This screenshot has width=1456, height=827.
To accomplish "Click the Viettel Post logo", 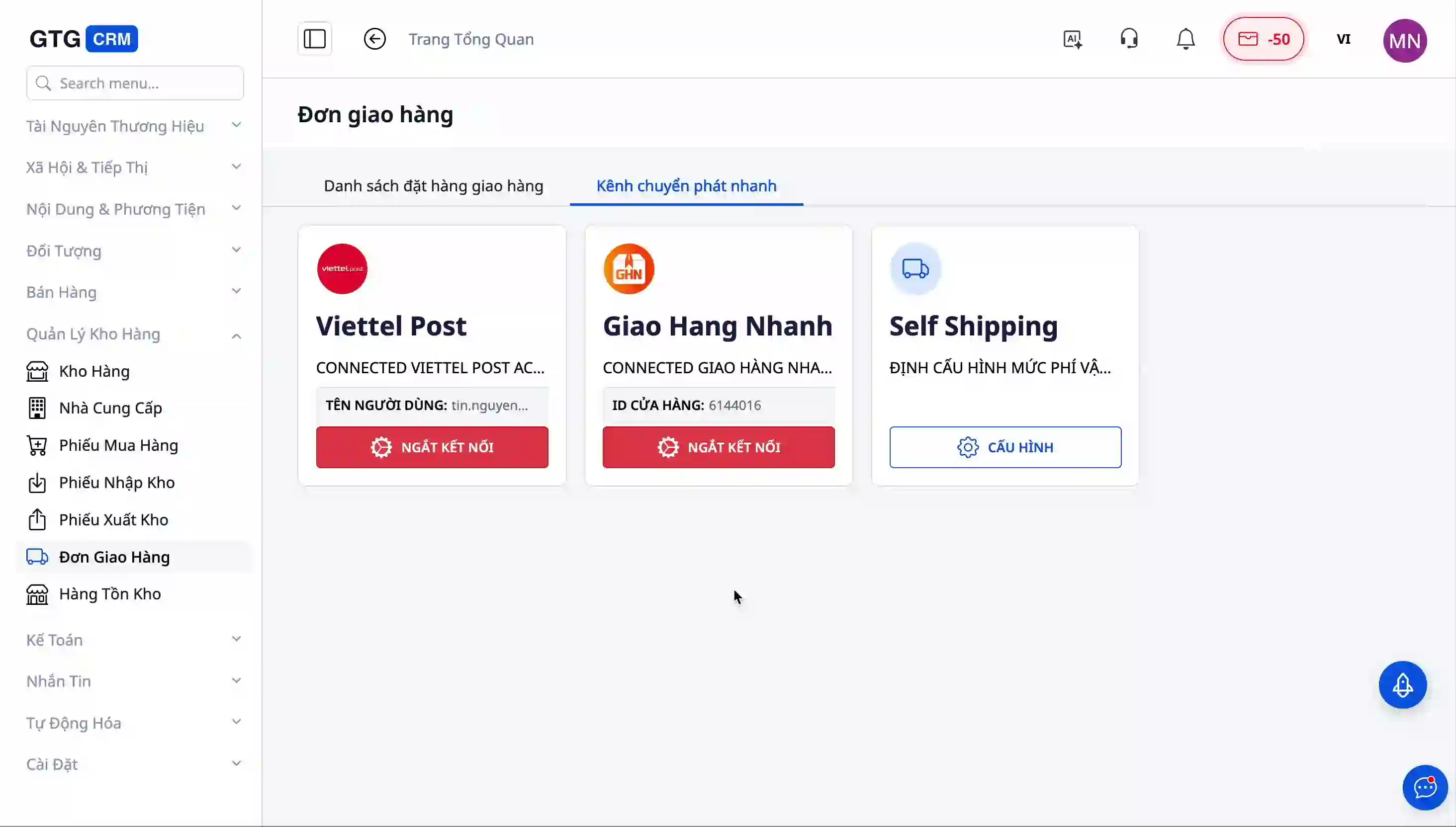I will [x=342, y=269].
